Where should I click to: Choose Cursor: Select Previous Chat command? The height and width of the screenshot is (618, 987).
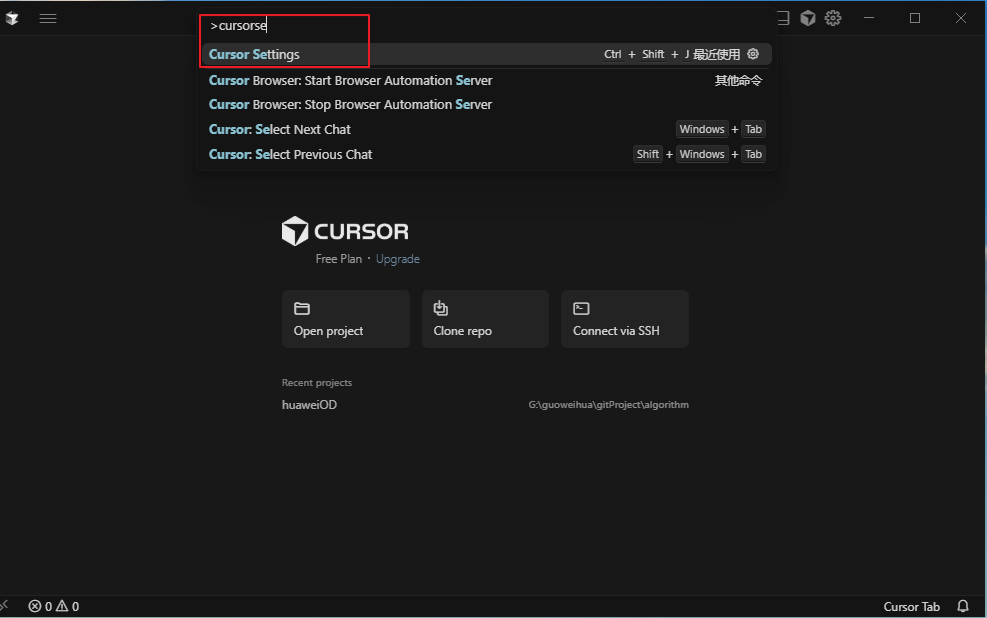(x=485, y=154)
